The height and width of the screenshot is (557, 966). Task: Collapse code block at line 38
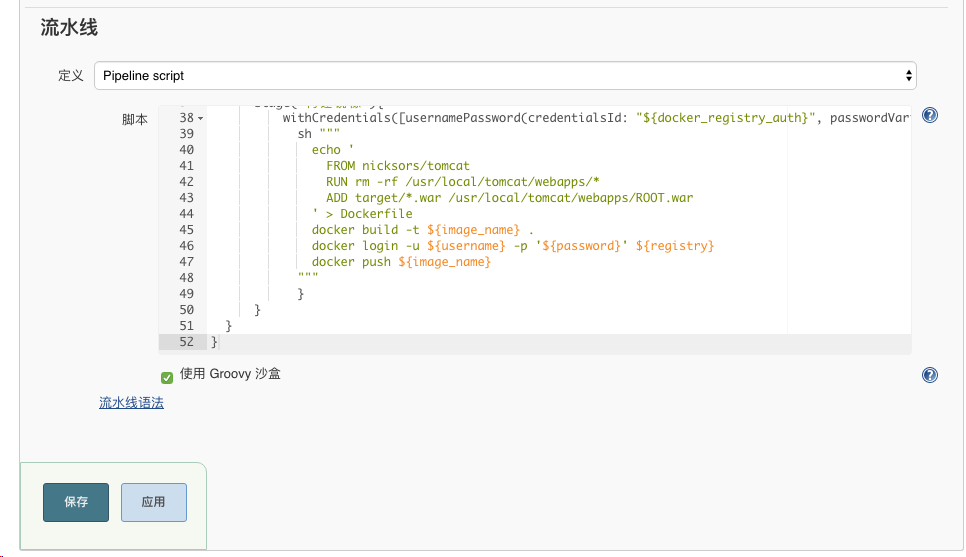pos(201,118)
